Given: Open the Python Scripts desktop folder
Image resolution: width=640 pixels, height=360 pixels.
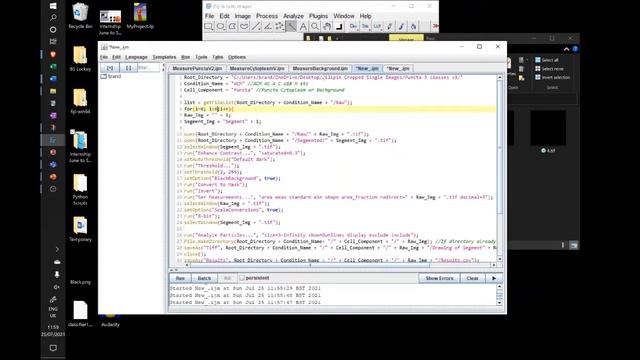Looking at the screenshot, I should click(x=80, y=189).
